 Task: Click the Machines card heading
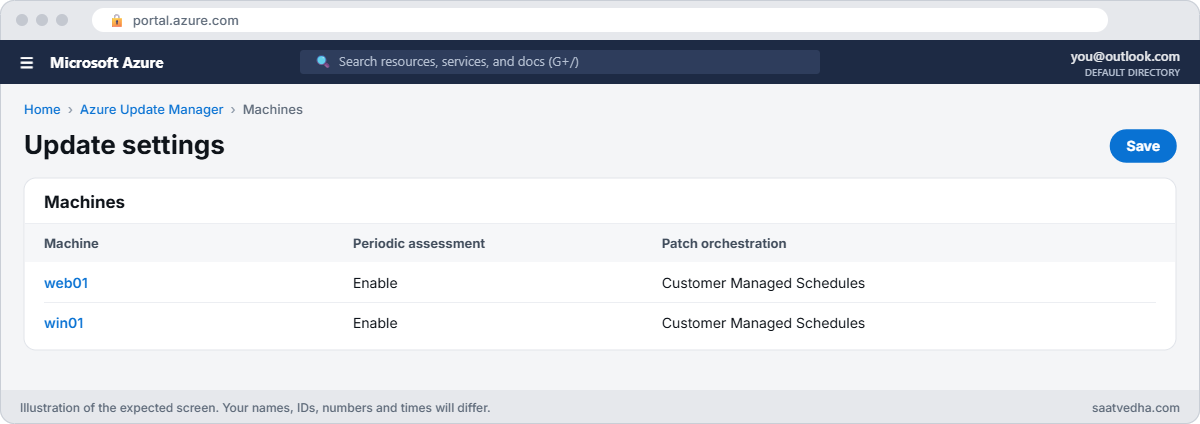click(x=84, y=202)
